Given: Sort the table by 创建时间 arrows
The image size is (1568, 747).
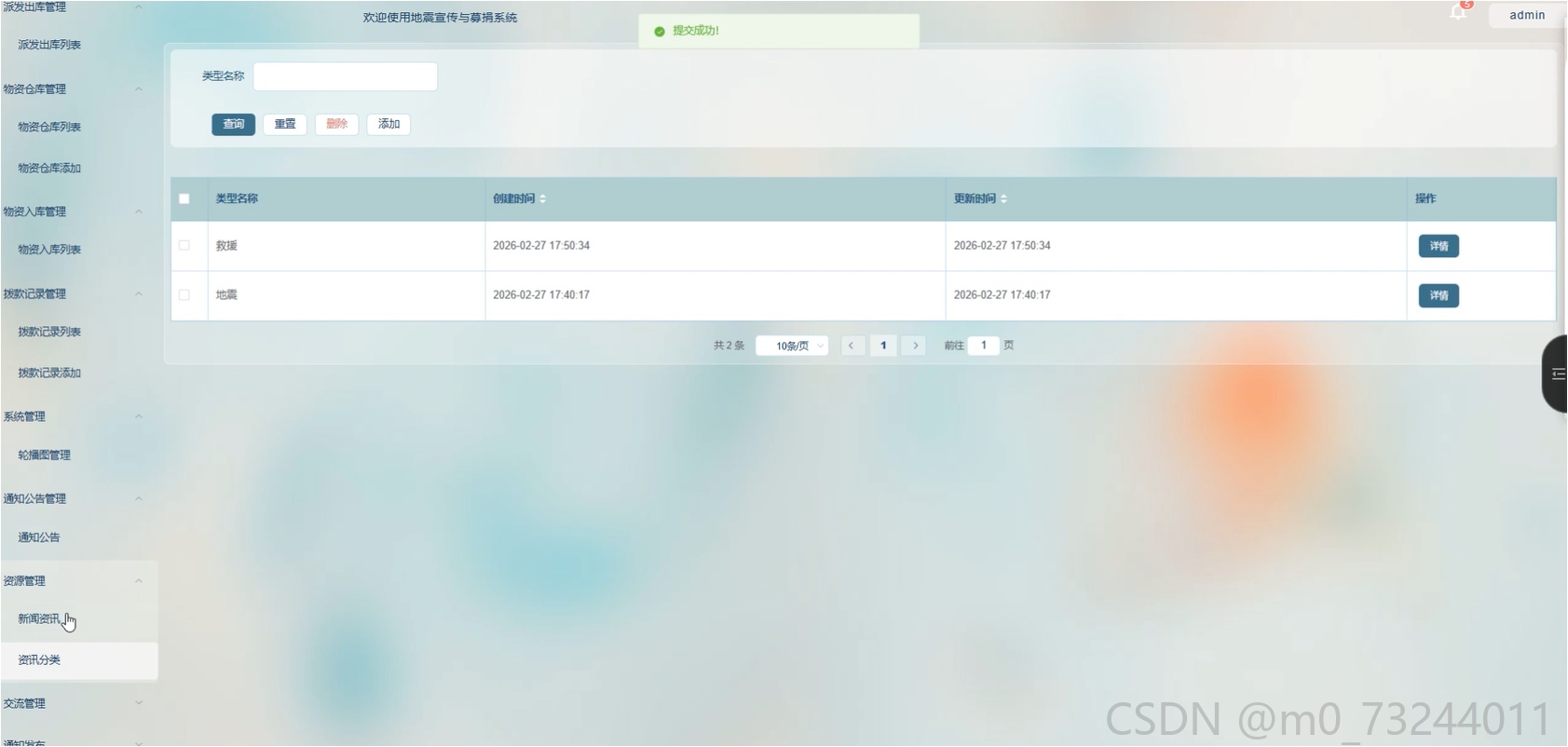Looking at the screenshot, I should pyautogui.click(x=542, y=198).
